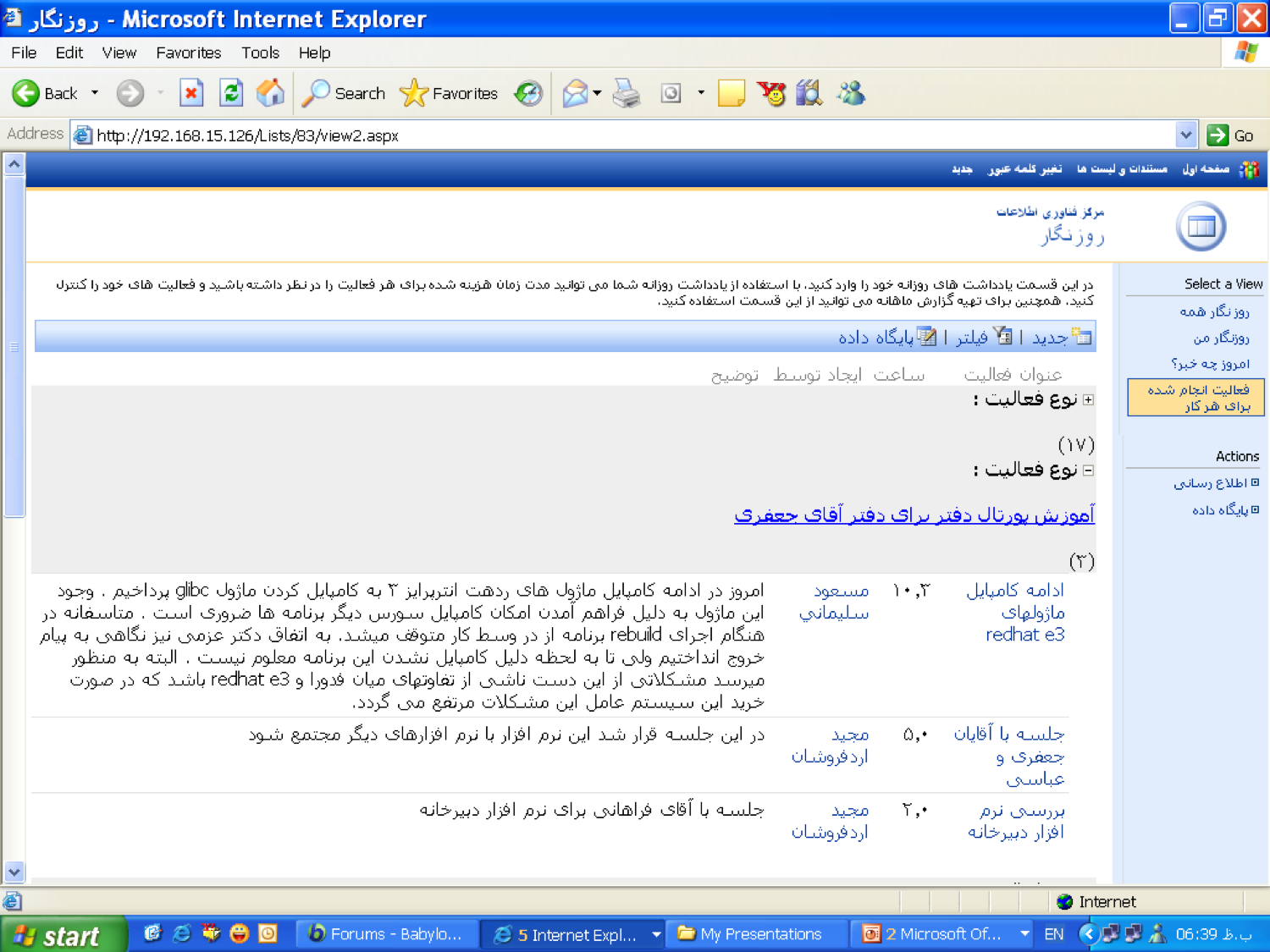
Task: Open the جلسه با آقایان جعفری و عباسی item
Action: (x=1009, y=757)
